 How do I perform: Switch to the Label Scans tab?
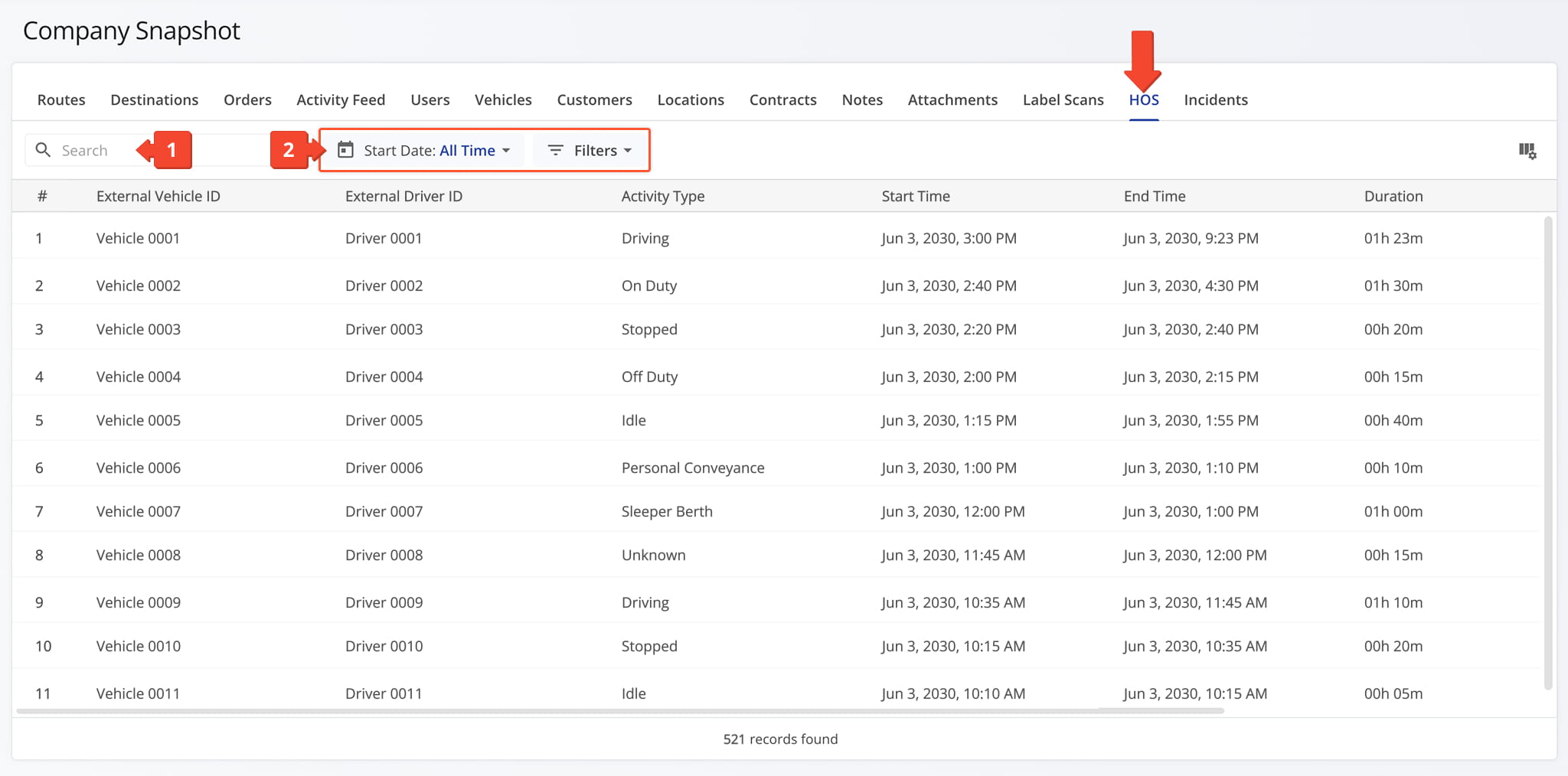[1063, 99]
